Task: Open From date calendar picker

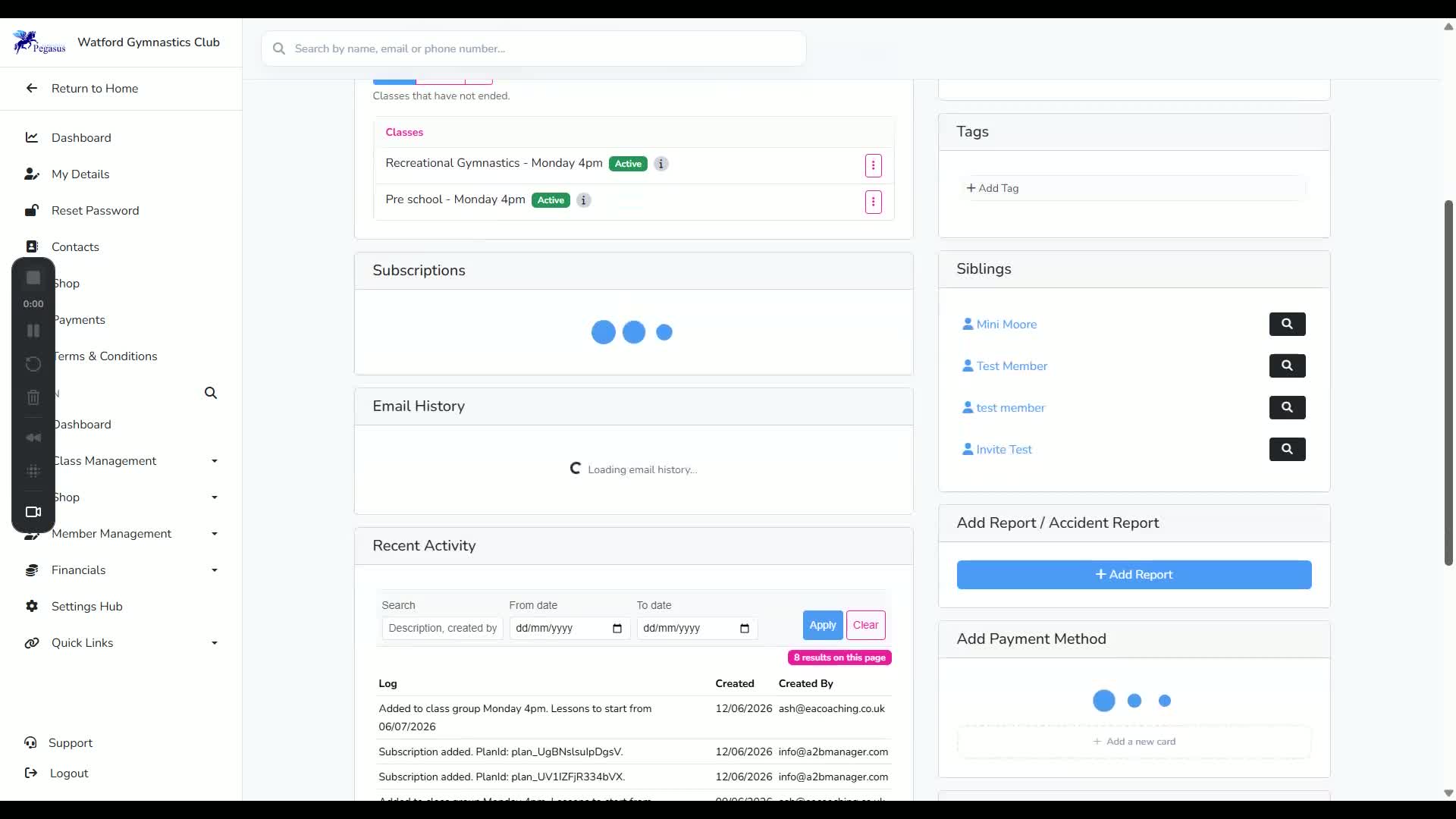Action: pyautogui.click(x=617, y=629)
